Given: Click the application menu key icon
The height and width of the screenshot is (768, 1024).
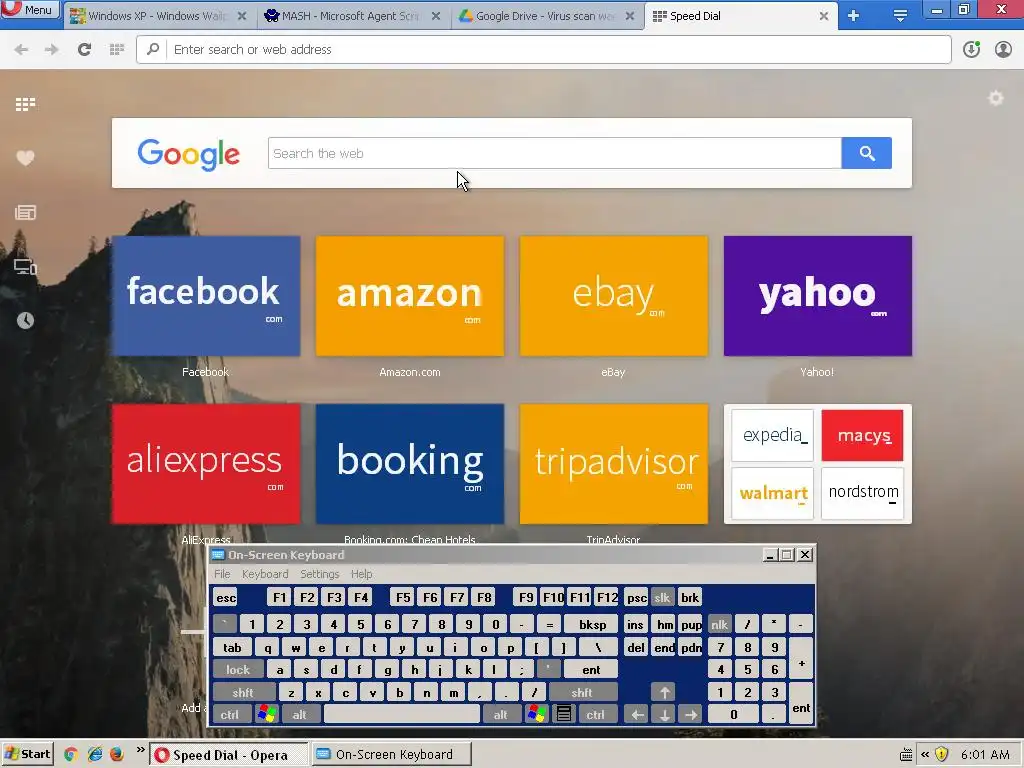Looking at the screenshot, I should pyautogui.click(x=564, y=714).
